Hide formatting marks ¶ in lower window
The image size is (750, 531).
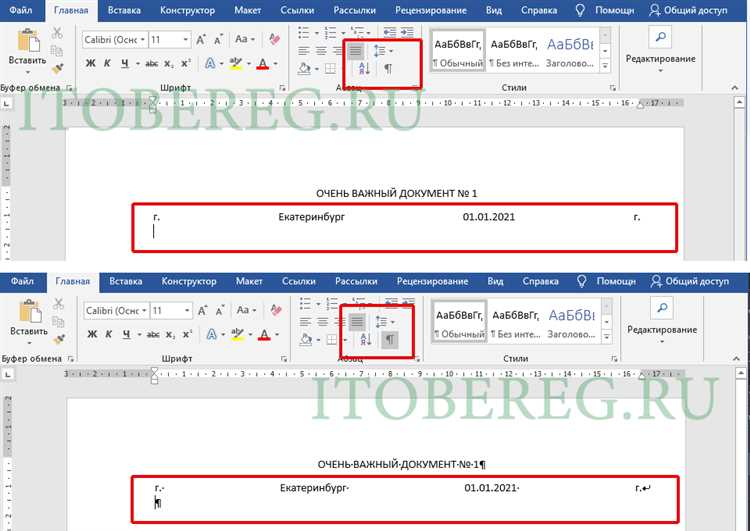coord(390,340)
